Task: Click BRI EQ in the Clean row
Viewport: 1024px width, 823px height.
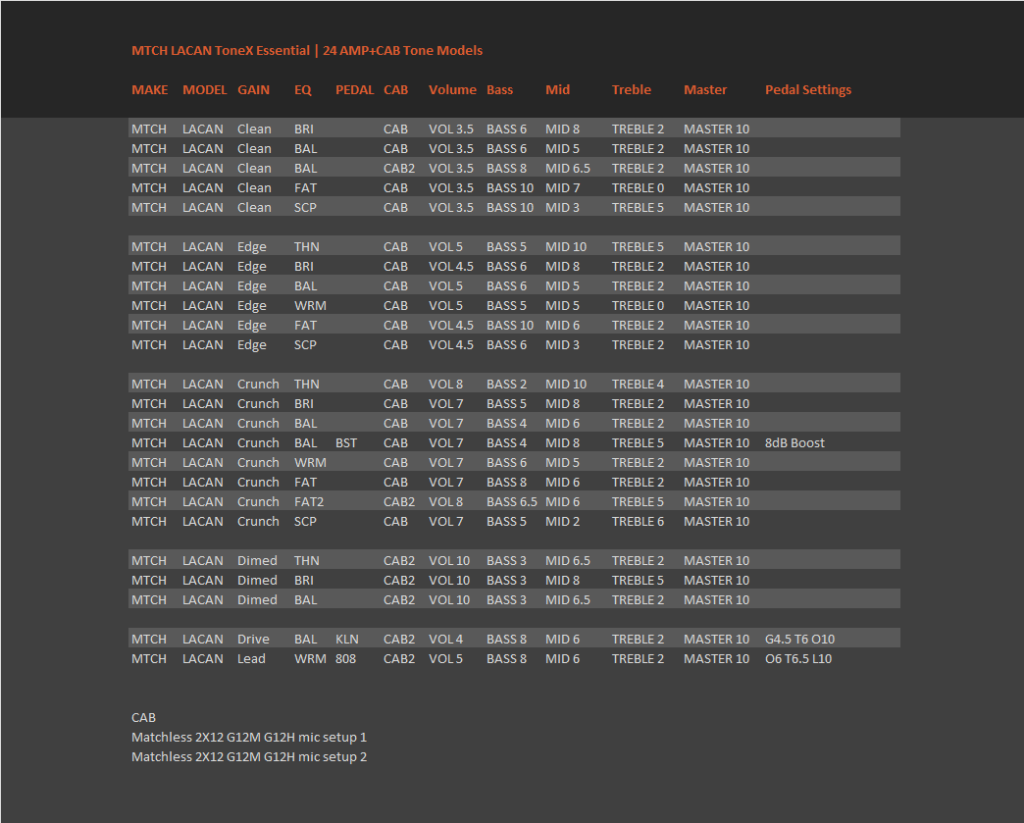Action: click(x=304, y=129)
